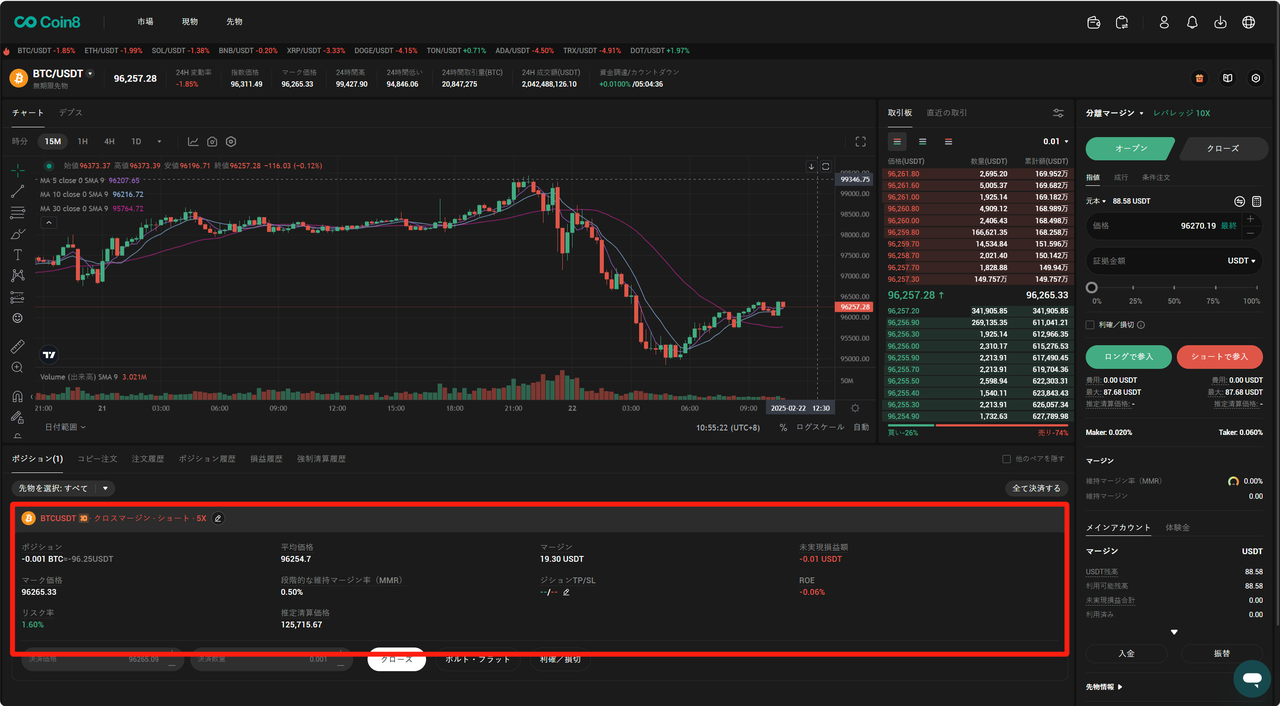Open the 先物を選択: すべて dropdown

point(63,488)
